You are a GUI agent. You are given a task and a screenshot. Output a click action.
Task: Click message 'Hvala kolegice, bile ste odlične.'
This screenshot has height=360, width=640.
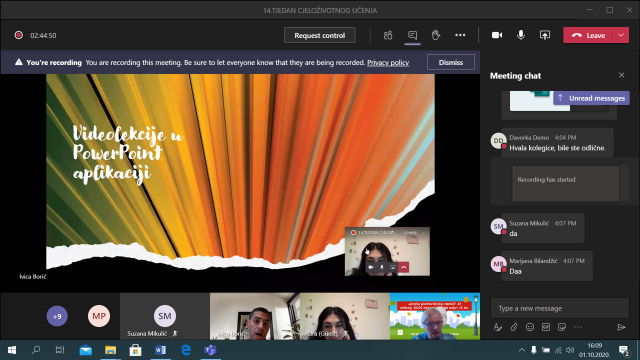pyautogui.click(x=557, y=148)
